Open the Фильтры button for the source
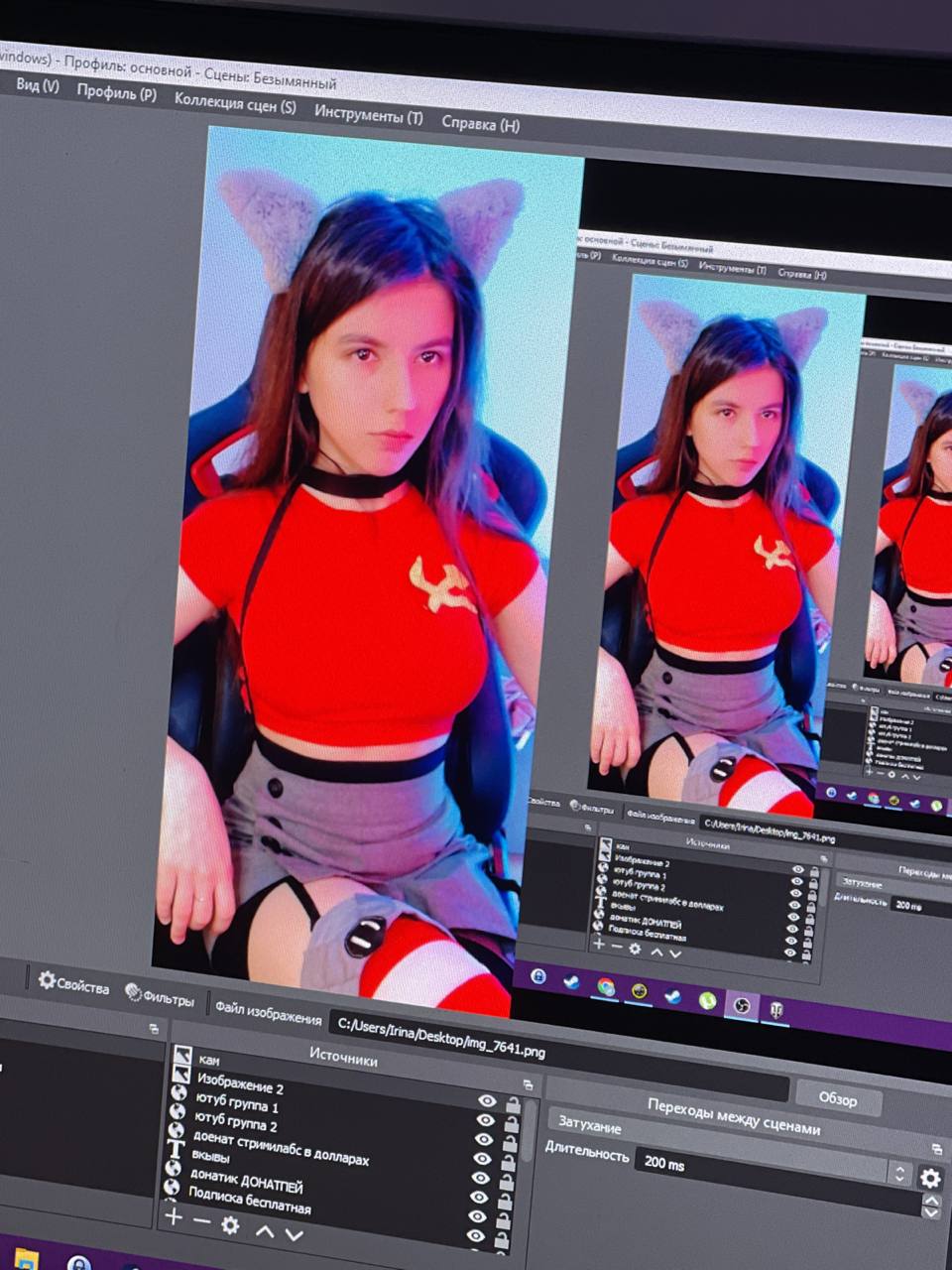Image resolution: width=952 pixels, height=1270 pixels. 160,996
